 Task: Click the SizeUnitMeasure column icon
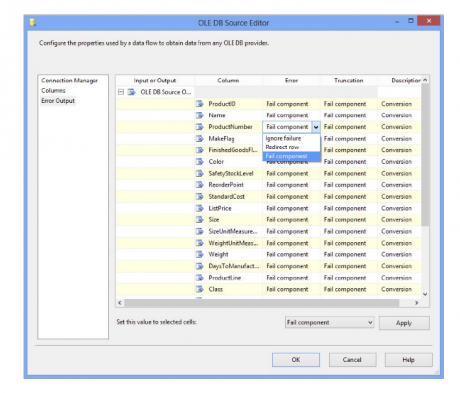pyautogui.click(x=200, y=231)
